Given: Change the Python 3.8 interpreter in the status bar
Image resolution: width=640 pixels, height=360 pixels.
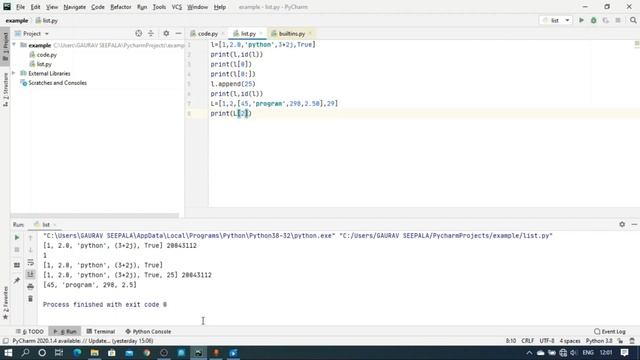Looking at the screenshot, I should point(599,341).
